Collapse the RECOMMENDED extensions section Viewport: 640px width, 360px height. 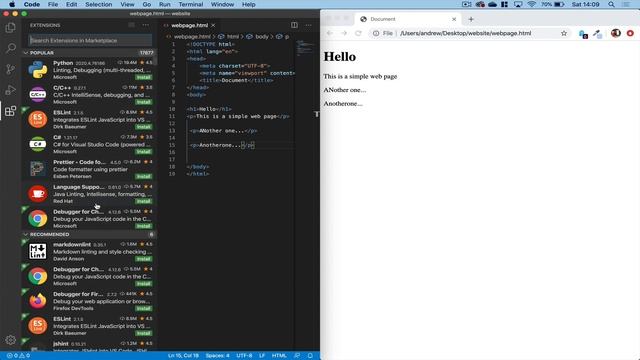click(x=89, y=234)
